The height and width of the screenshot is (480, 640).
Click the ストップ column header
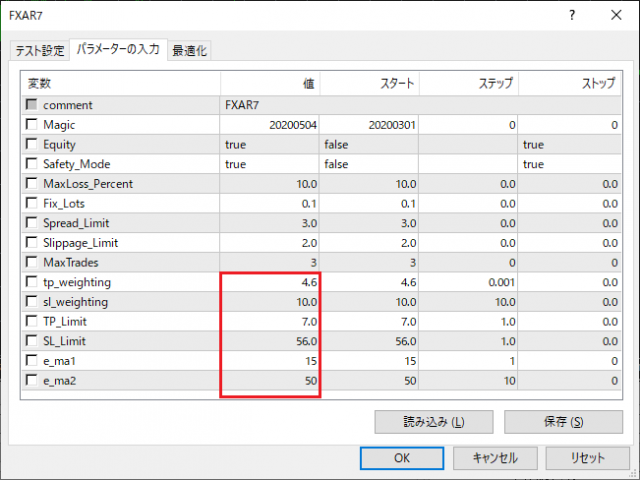tap(570, 84)
